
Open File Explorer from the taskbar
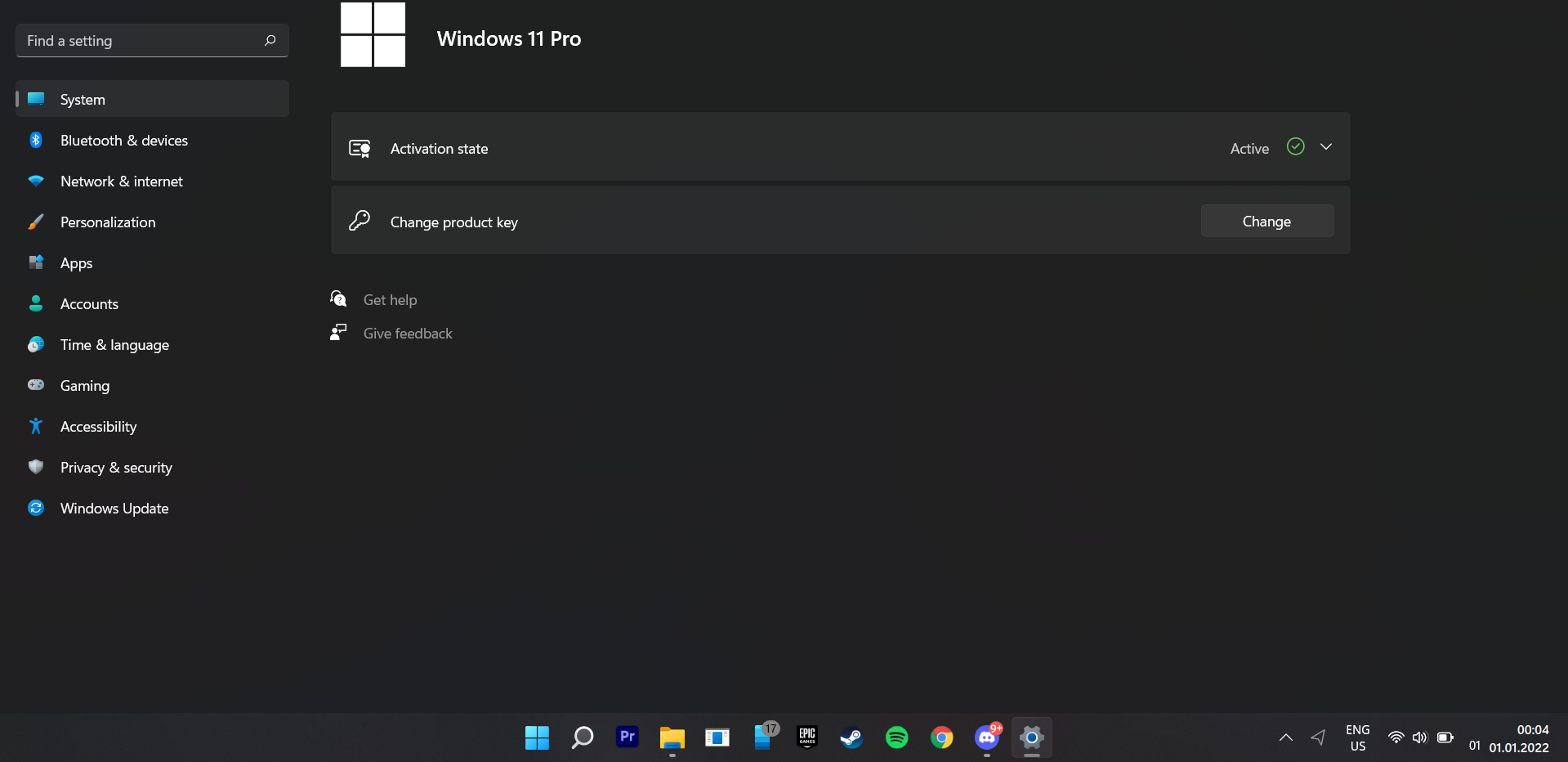point(672,737)
